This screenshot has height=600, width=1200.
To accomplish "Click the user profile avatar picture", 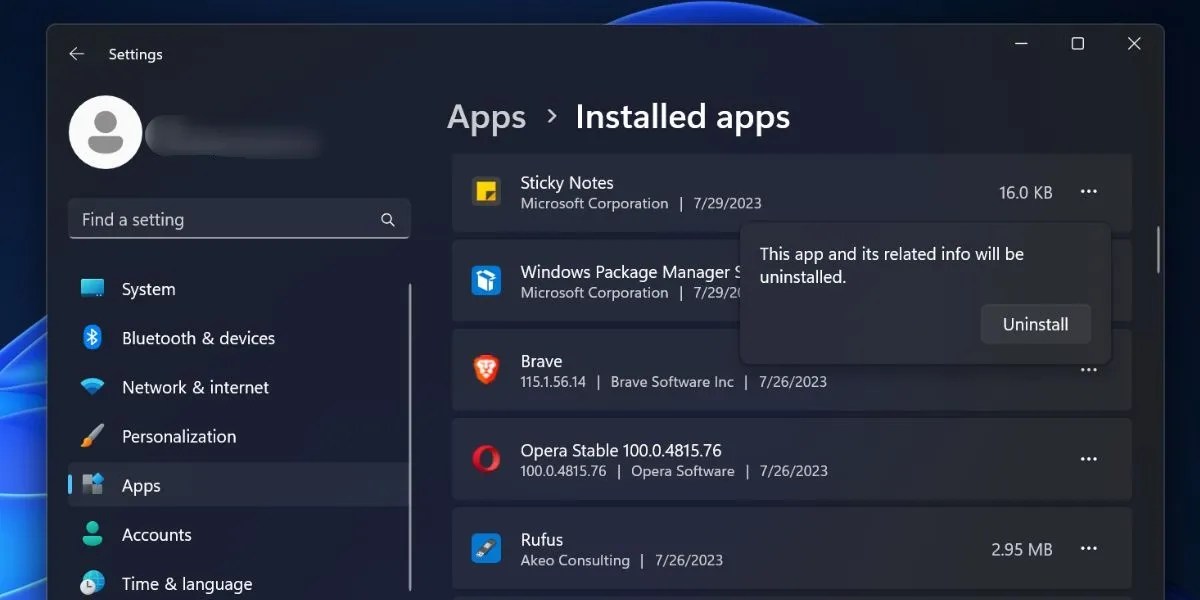I will pos(105,131).
